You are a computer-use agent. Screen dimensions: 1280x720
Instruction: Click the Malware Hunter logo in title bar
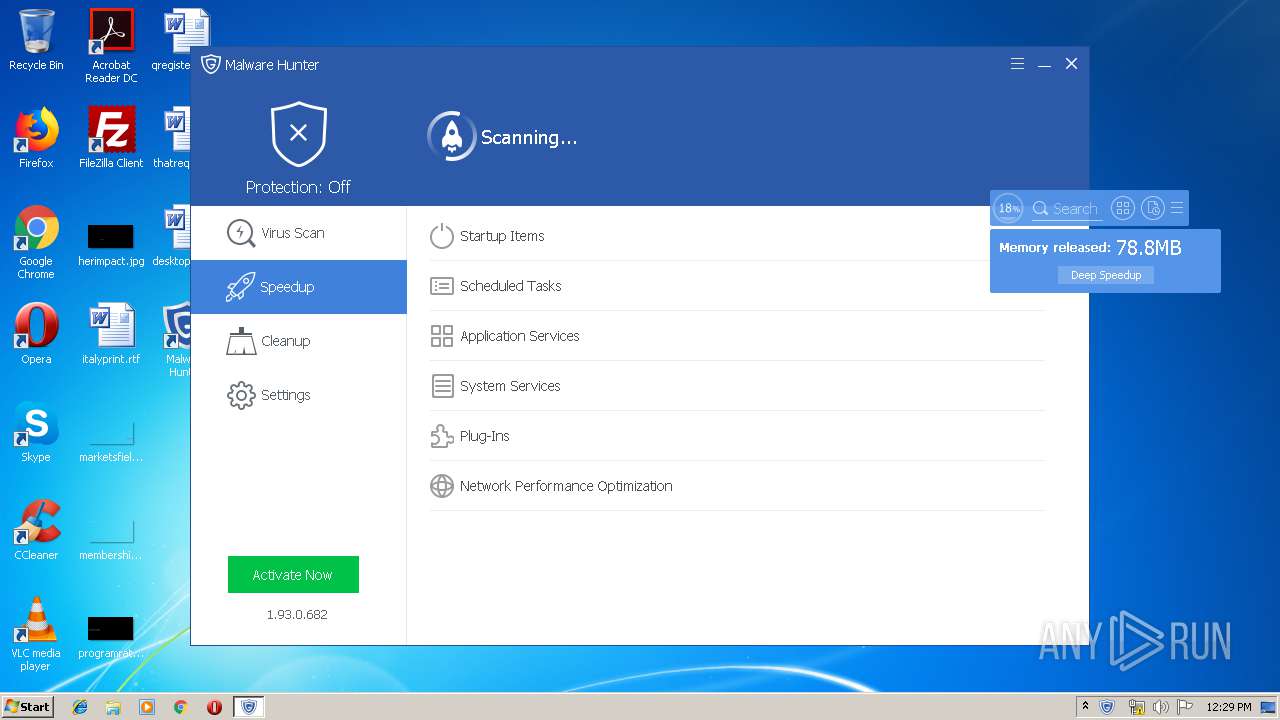(x=210, y=64)
